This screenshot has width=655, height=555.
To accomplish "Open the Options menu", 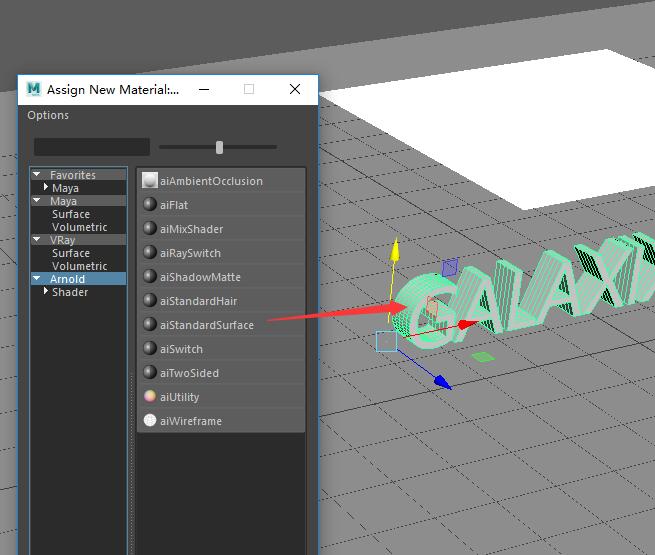I will (x=48, y=115).
